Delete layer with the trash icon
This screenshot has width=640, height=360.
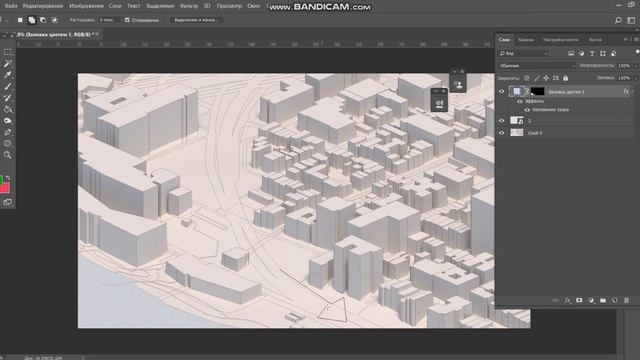(627, 300)
